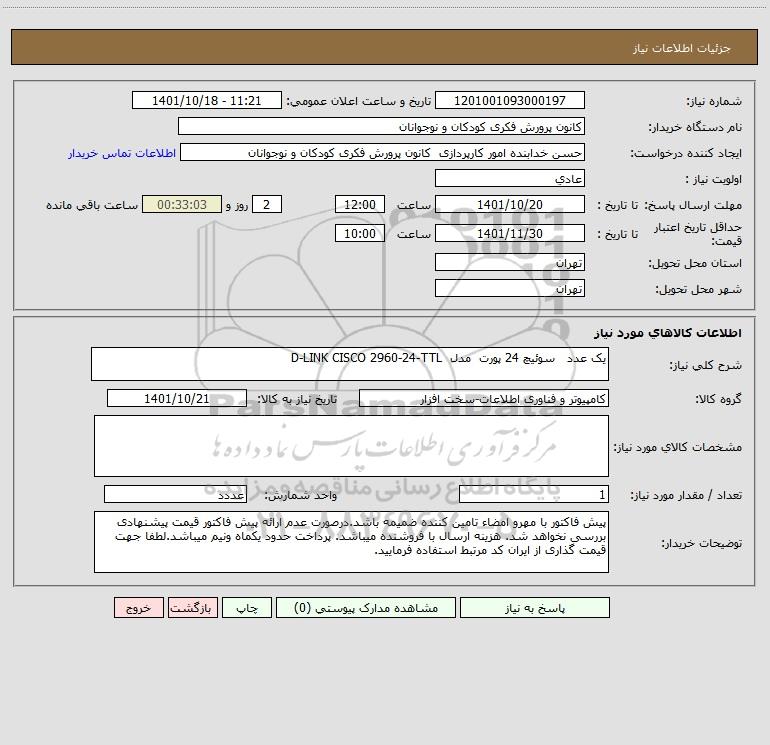This screenshot has width=770, height=745.
Task: Click the 'مشخصات کالای مورد نیاز:' label
Action: pos(678,447)
